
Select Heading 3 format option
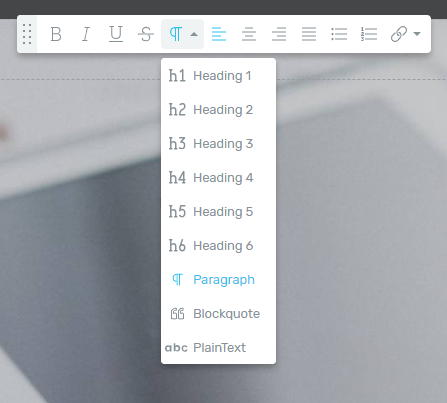click(218, 144)
